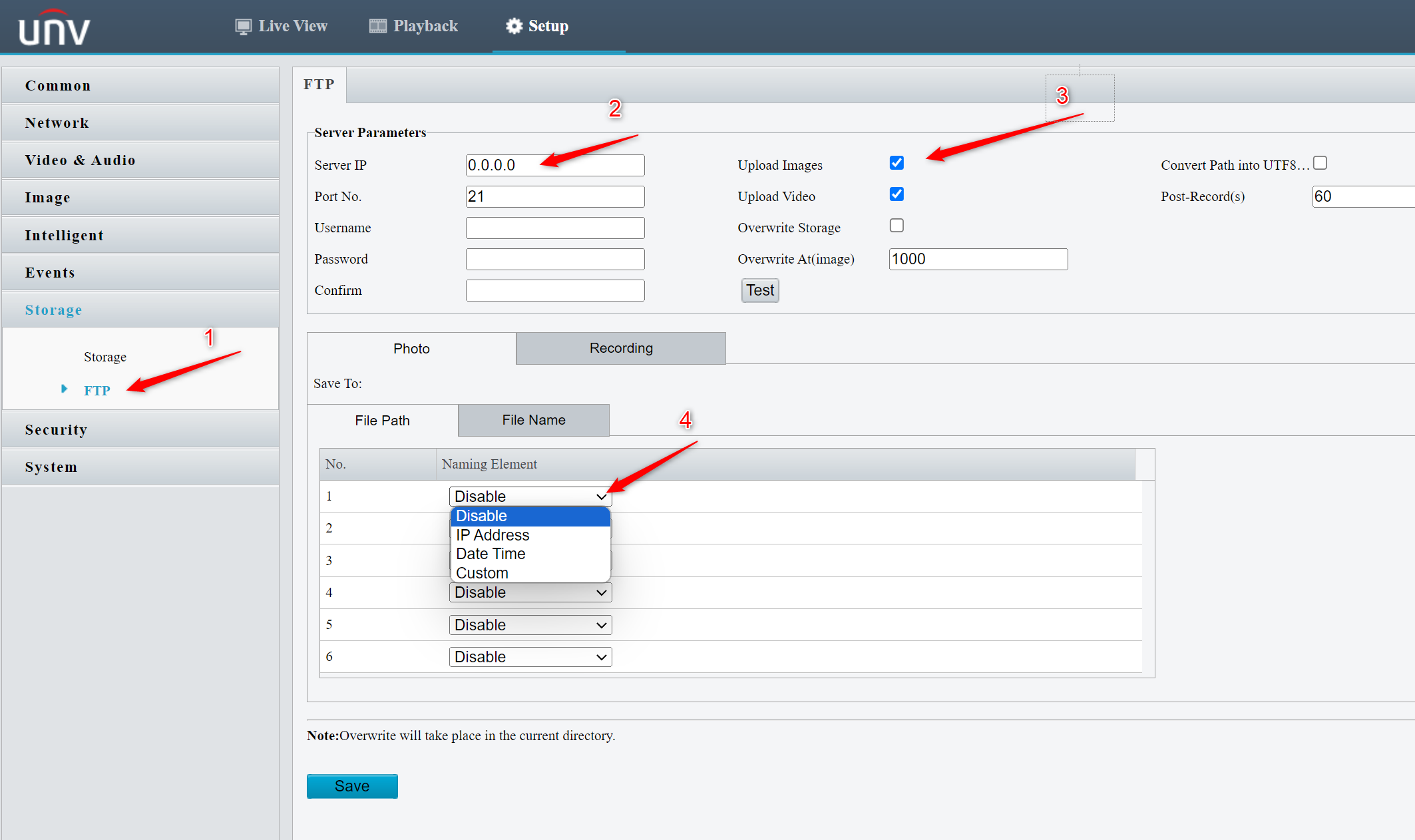
Task: Select the File Path tab
Action: click(x=383, y=421)
